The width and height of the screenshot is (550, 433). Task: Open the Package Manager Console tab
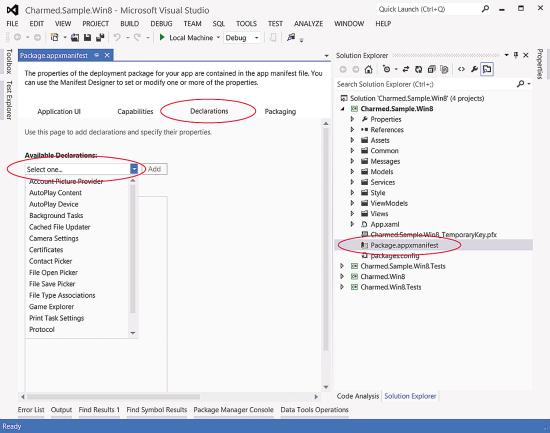[233, 409]
